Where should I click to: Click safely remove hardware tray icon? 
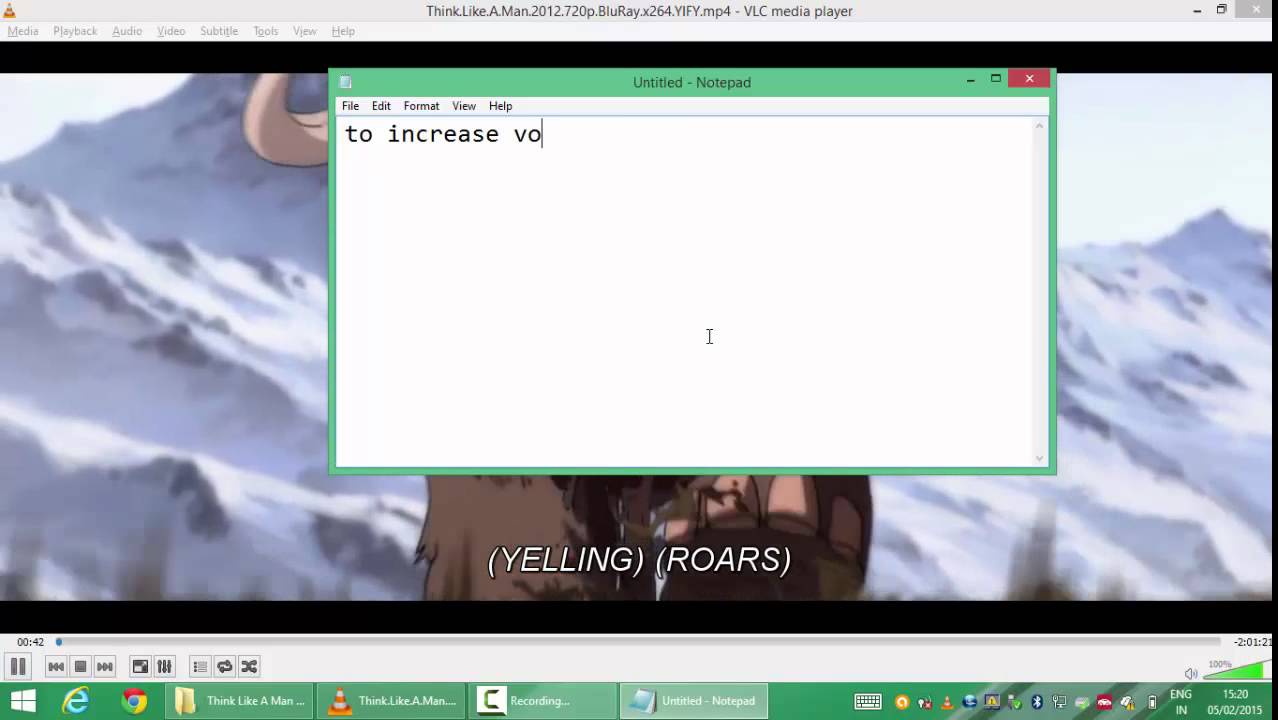pyautogui.click(x=1014, y=702)
